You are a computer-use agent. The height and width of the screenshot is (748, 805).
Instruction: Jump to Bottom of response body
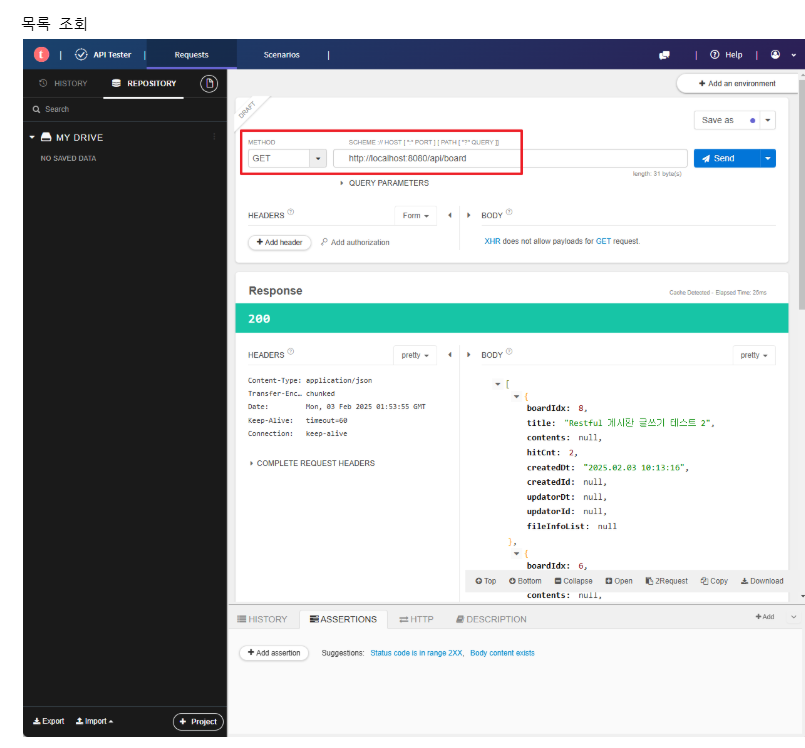[x=525, y=581]
